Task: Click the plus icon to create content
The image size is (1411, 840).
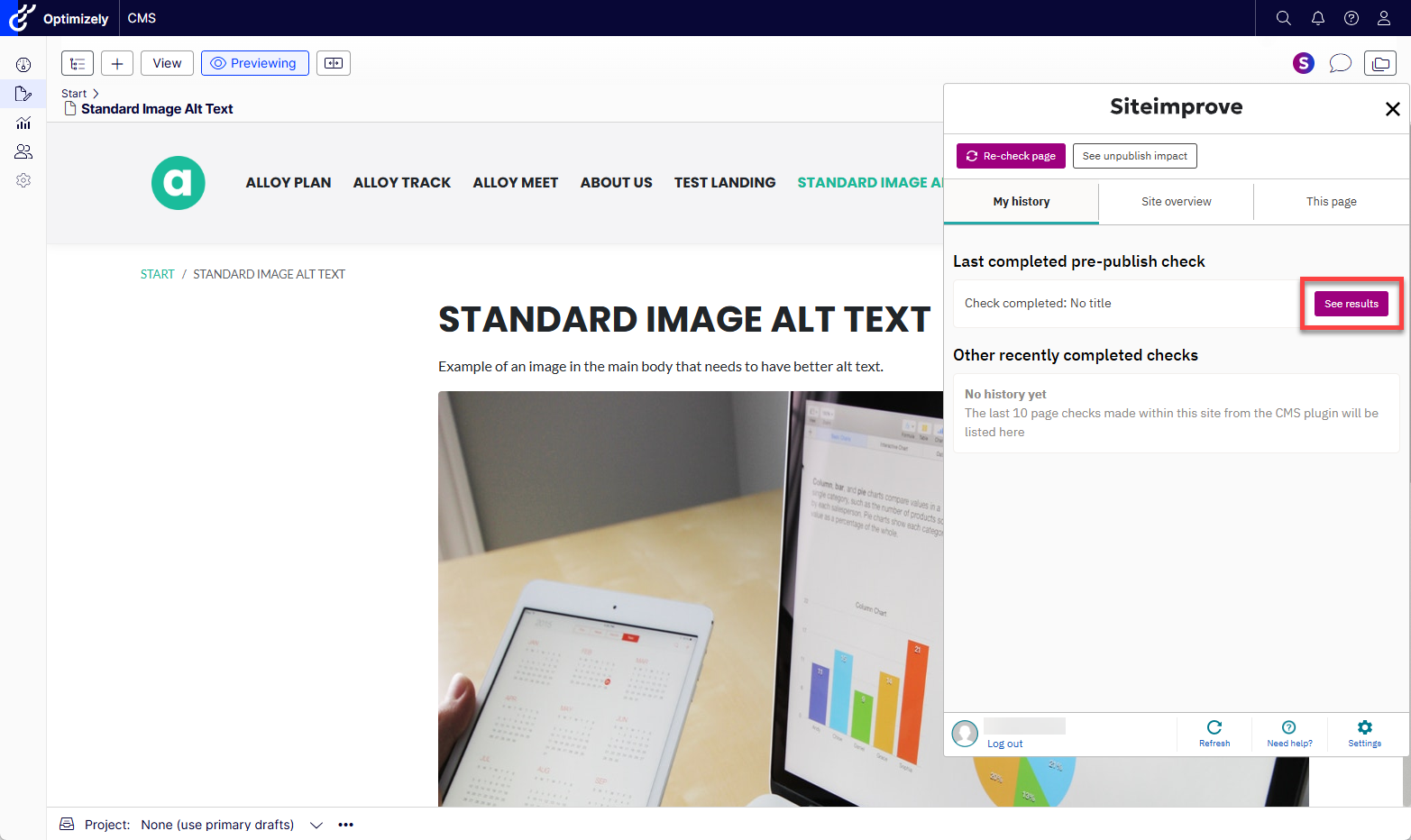Action: [117, 63]
